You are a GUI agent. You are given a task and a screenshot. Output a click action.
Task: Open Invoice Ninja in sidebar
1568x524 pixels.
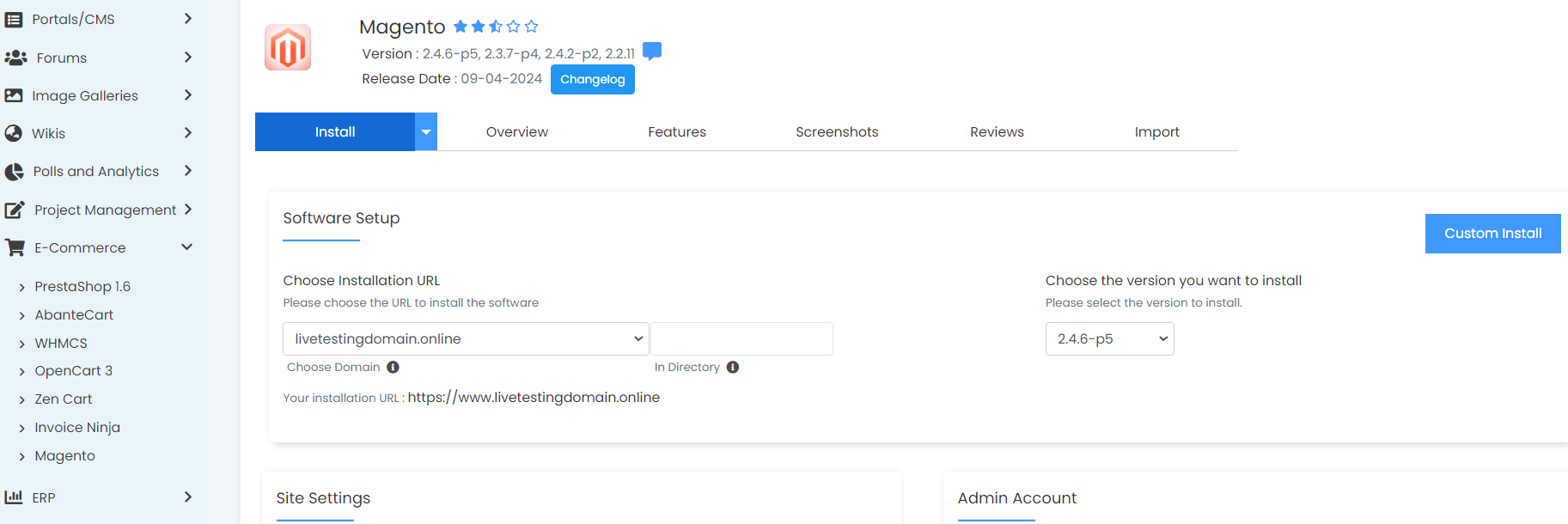(x=77, y=428)
